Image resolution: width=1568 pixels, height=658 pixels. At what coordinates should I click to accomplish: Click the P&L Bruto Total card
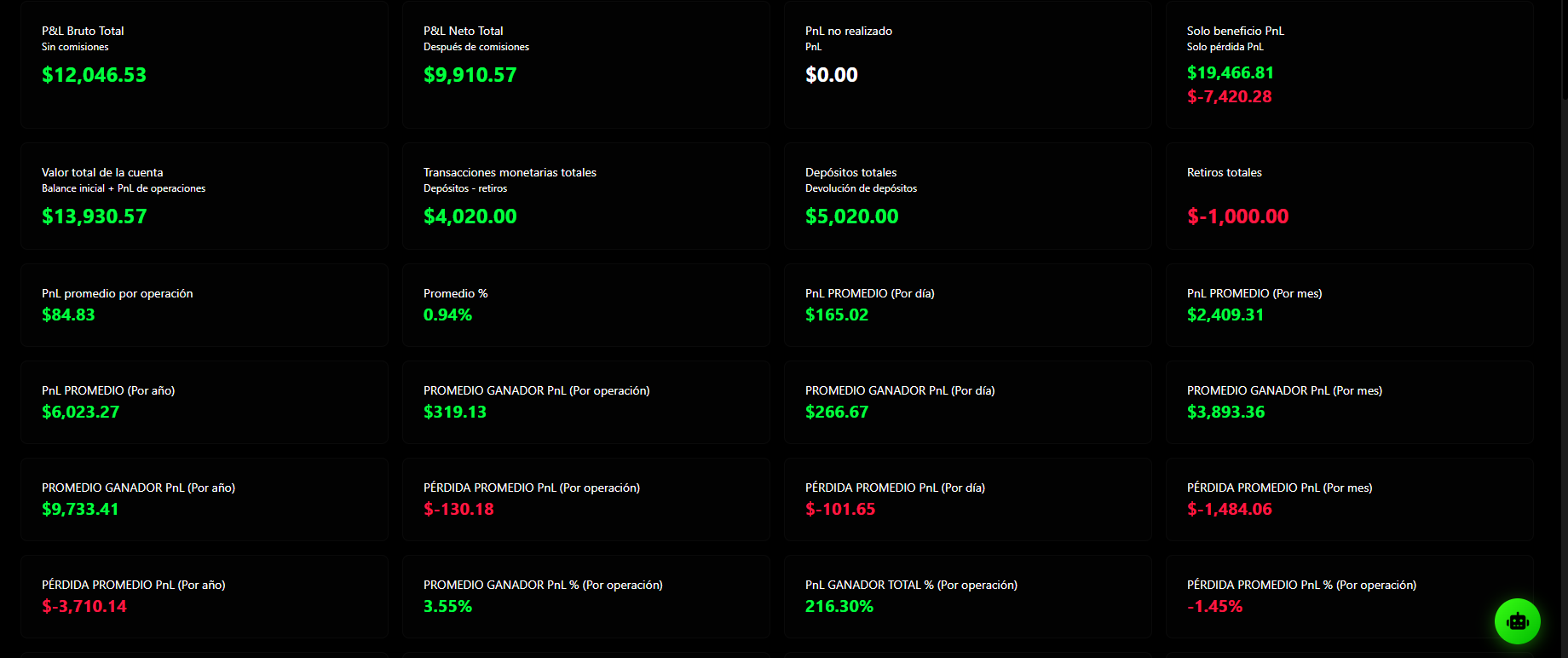pyautogui.click(x=205, y=65)
